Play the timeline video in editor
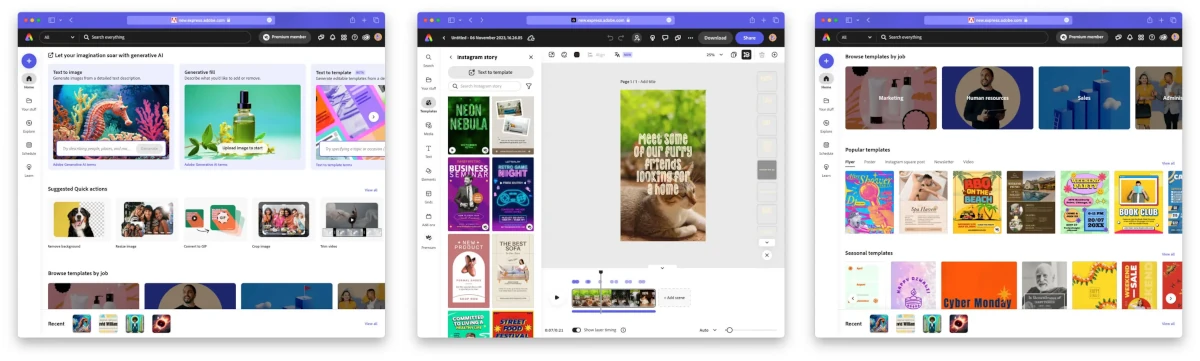 (x=557, y=297)
